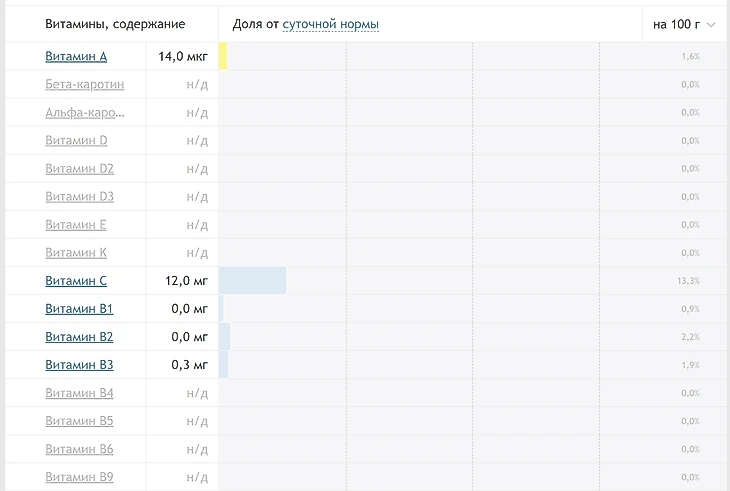The height and width of the screenshot is (491, 730).
Task: Open the Витамин D link
Action: [x=76, y=141]
